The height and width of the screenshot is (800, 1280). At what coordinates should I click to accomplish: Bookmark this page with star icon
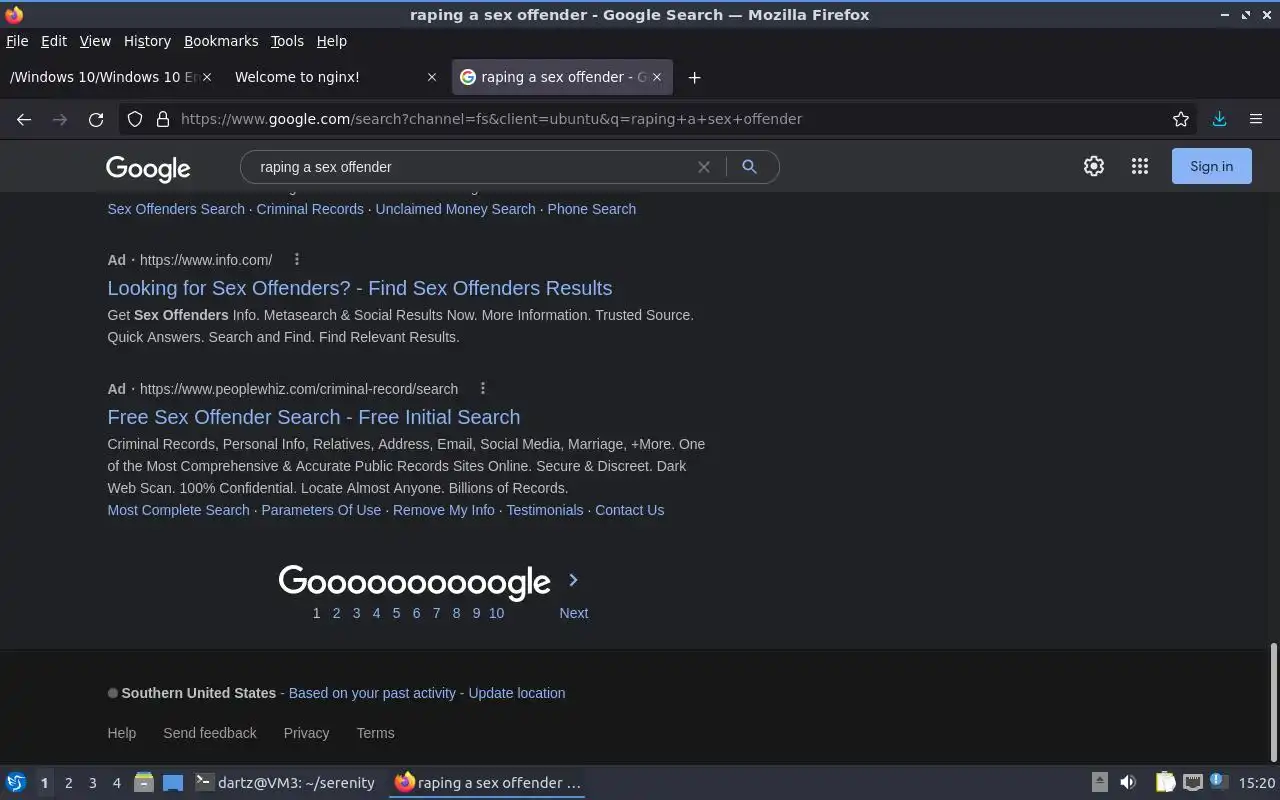[x=1181, y=119]
